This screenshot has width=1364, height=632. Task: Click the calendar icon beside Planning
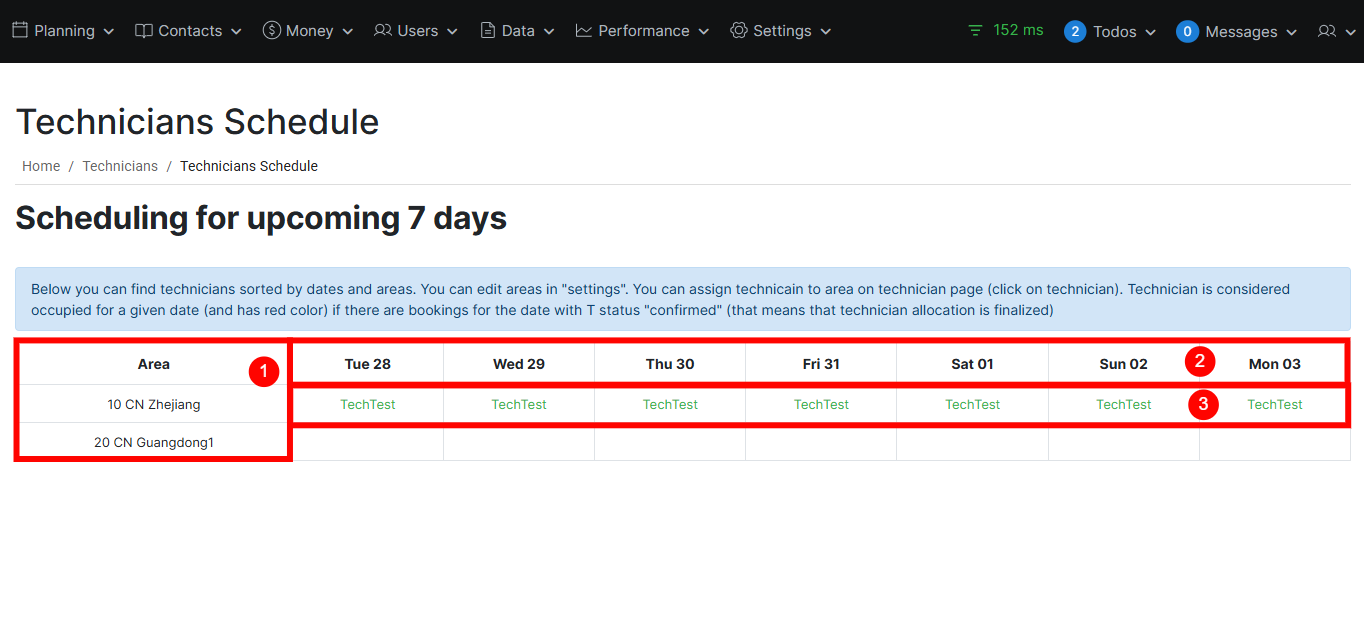pos(20,31)
